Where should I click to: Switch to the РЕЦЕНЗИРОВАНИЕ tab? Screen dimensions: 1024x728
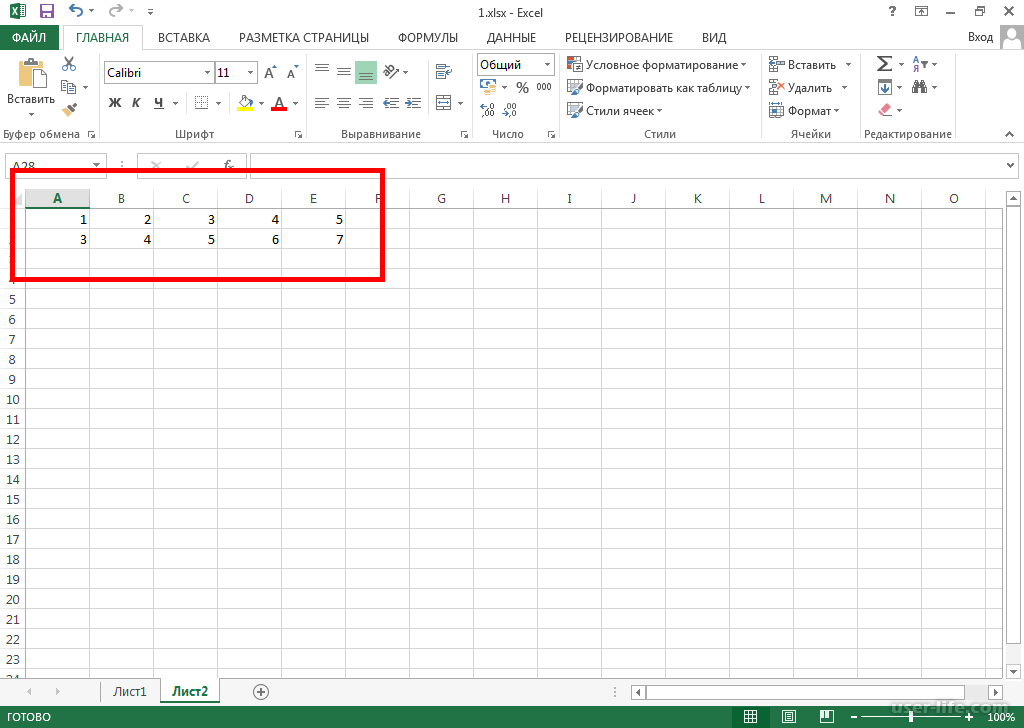[619, 37]
